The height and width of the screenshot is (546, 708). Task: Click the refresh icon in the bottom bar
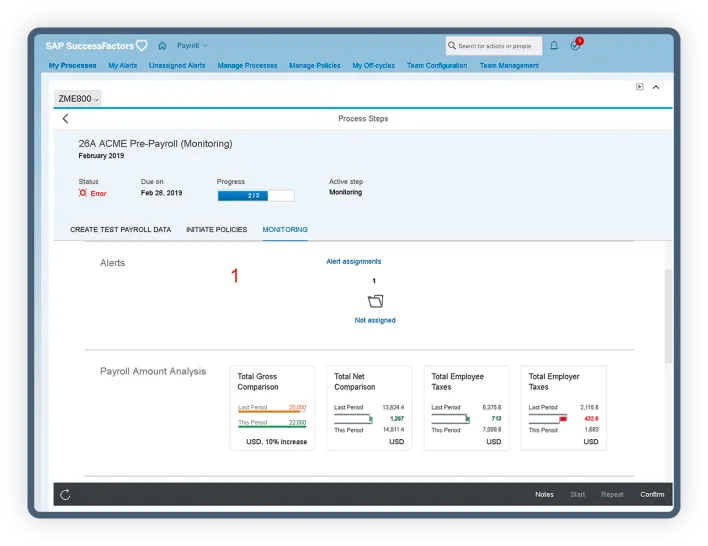[66, 494]
